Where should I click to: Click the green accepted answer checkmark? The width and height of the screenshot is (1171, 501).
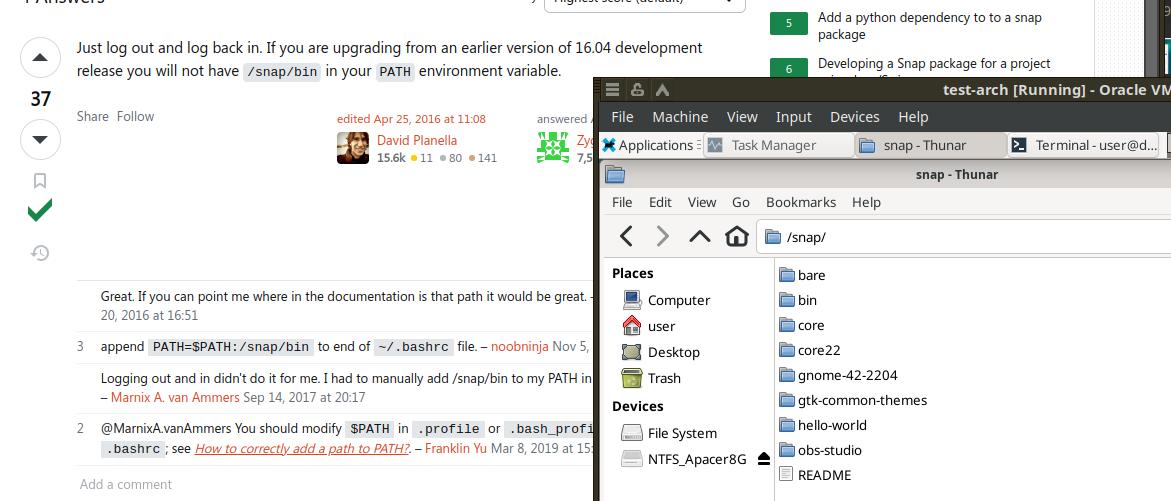click(40, 211)
